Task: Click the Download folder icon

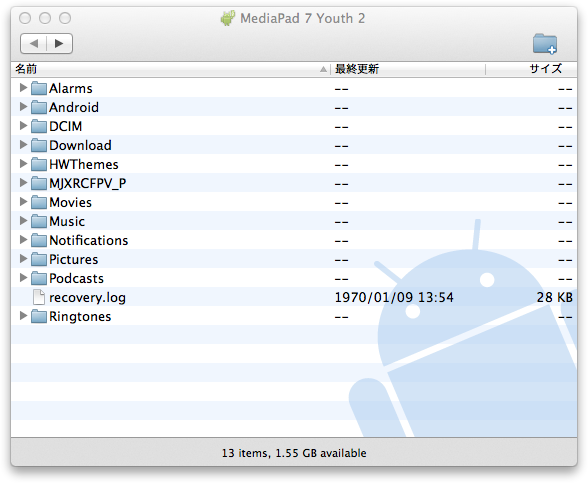Action: pos(39,145)
